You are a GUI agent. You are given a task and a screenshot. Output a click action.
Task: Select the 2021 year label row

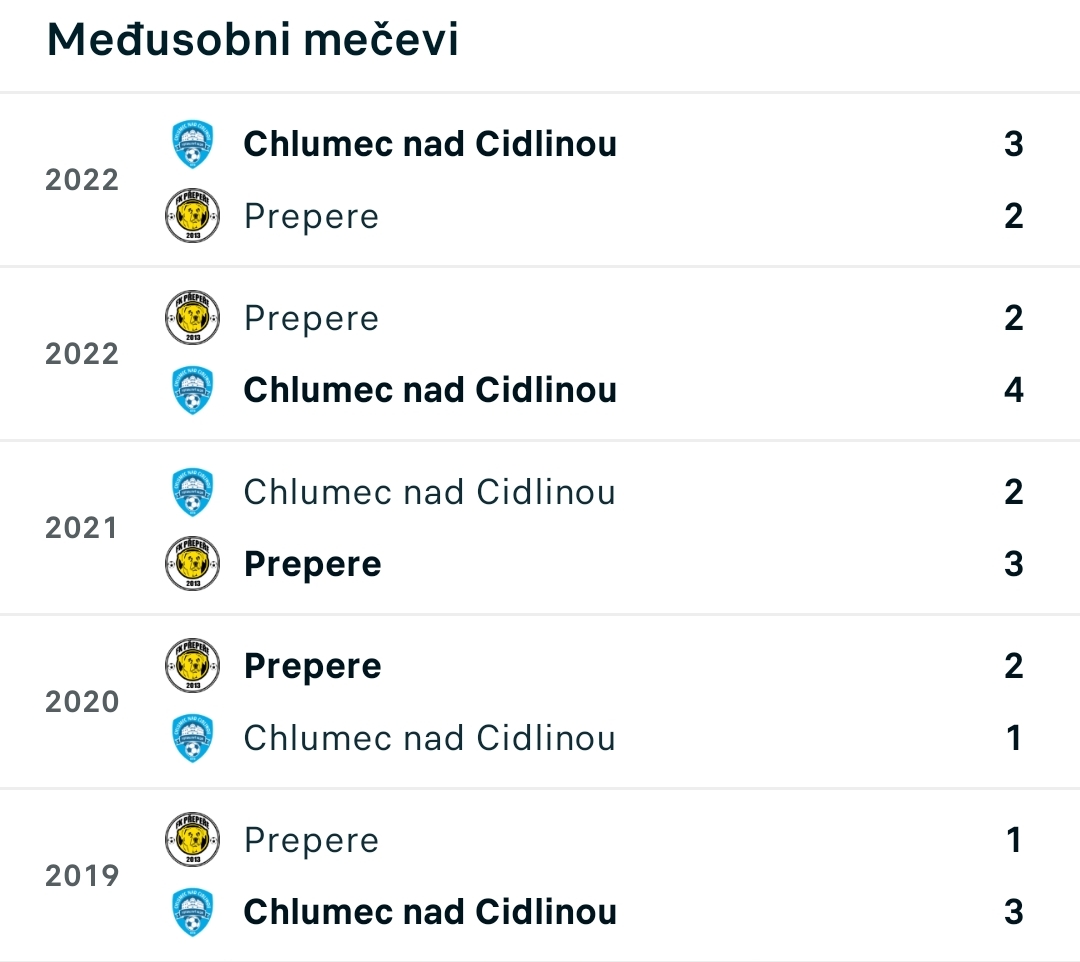coord(81,528)
